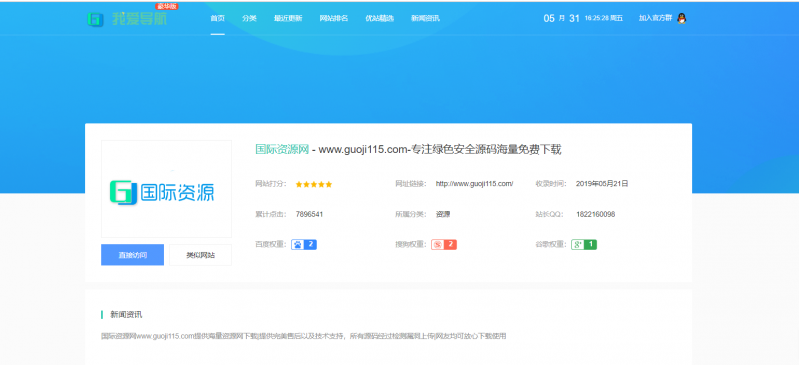
Task: Click the 我爱导航 site logo
Action: 127,19
